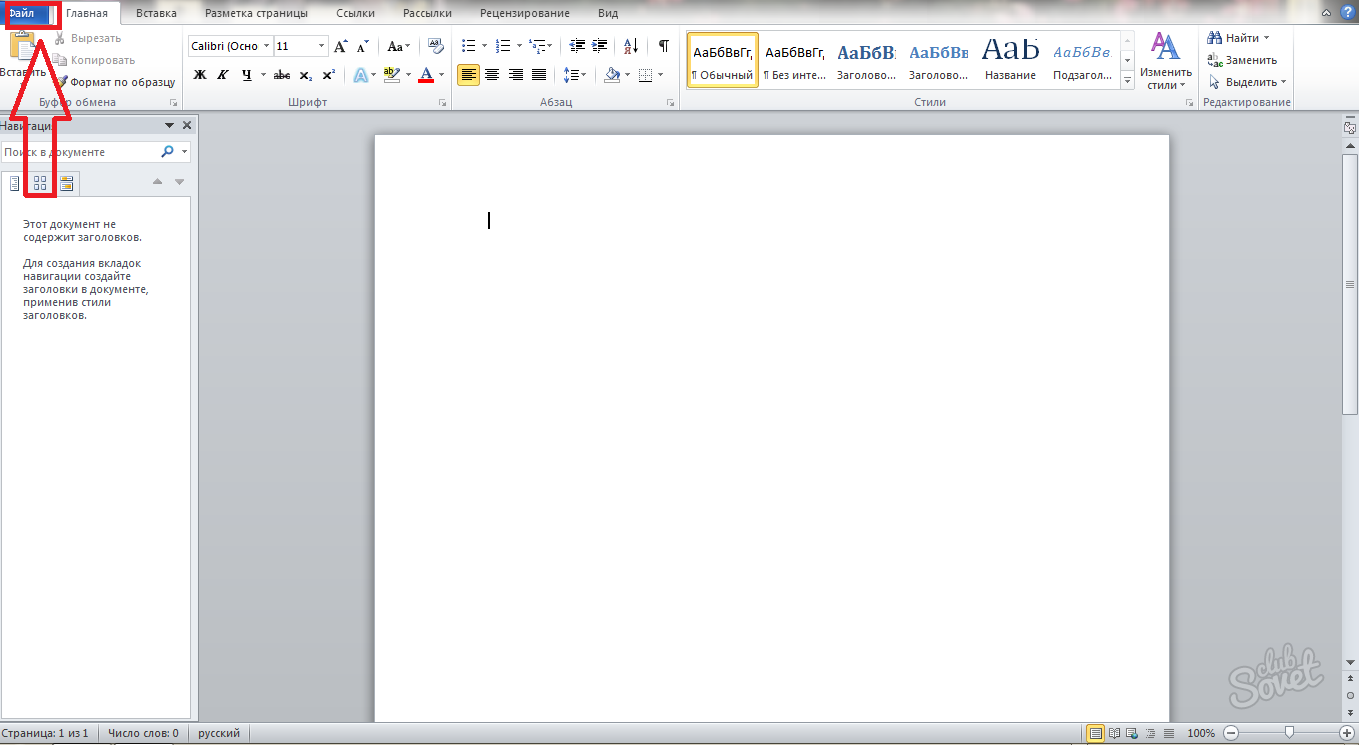
Task: Click the Word Help question mark icon
Action: click(1348, 13)
